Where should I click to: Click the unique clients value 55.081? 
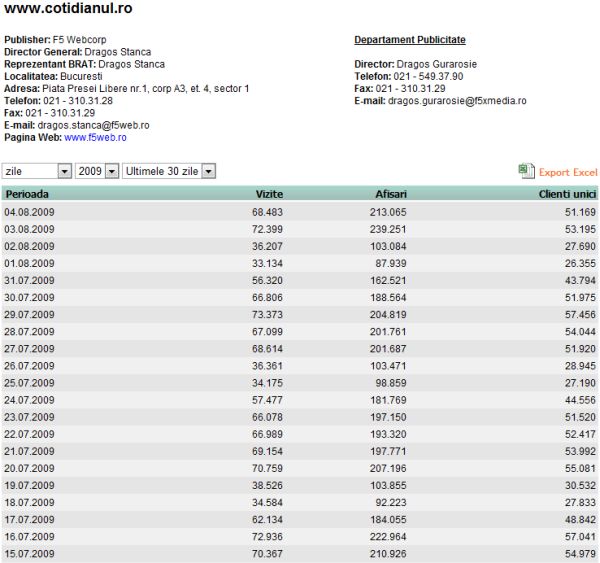click(x=580, y=468)
